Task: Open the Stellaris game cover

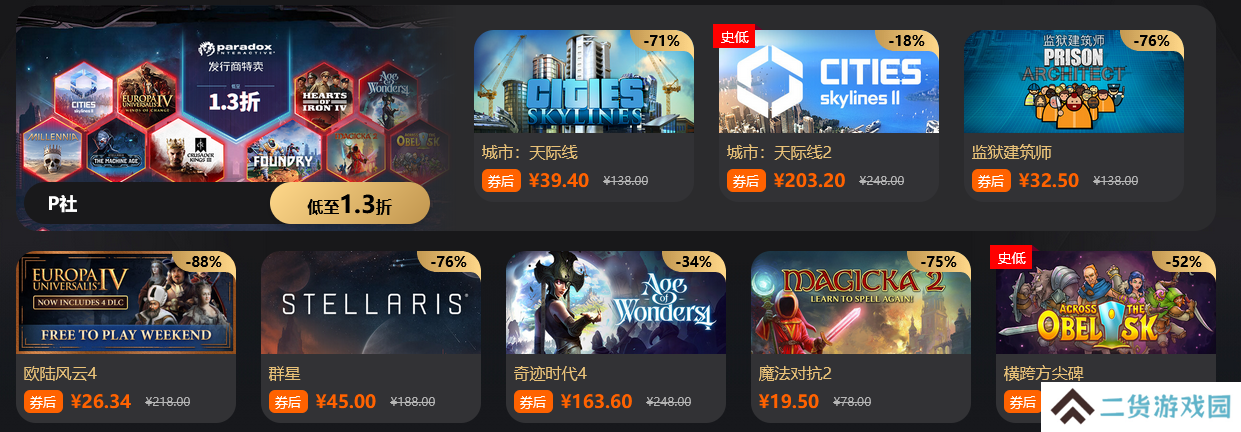Action: (x=371, y=303)
